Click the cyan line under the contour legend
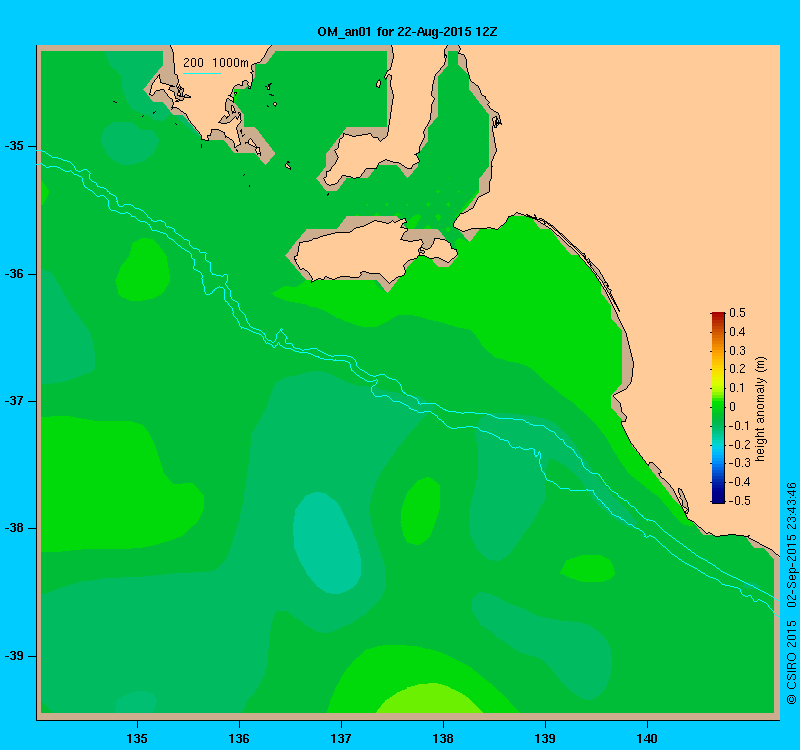 202,73
